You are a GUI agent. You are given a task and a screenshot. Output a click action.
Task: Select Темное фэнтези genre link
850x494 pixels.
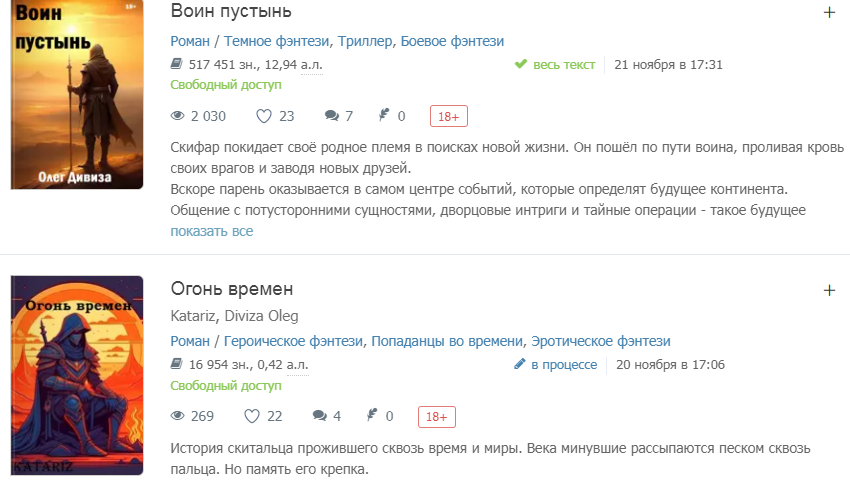point(277,41)
